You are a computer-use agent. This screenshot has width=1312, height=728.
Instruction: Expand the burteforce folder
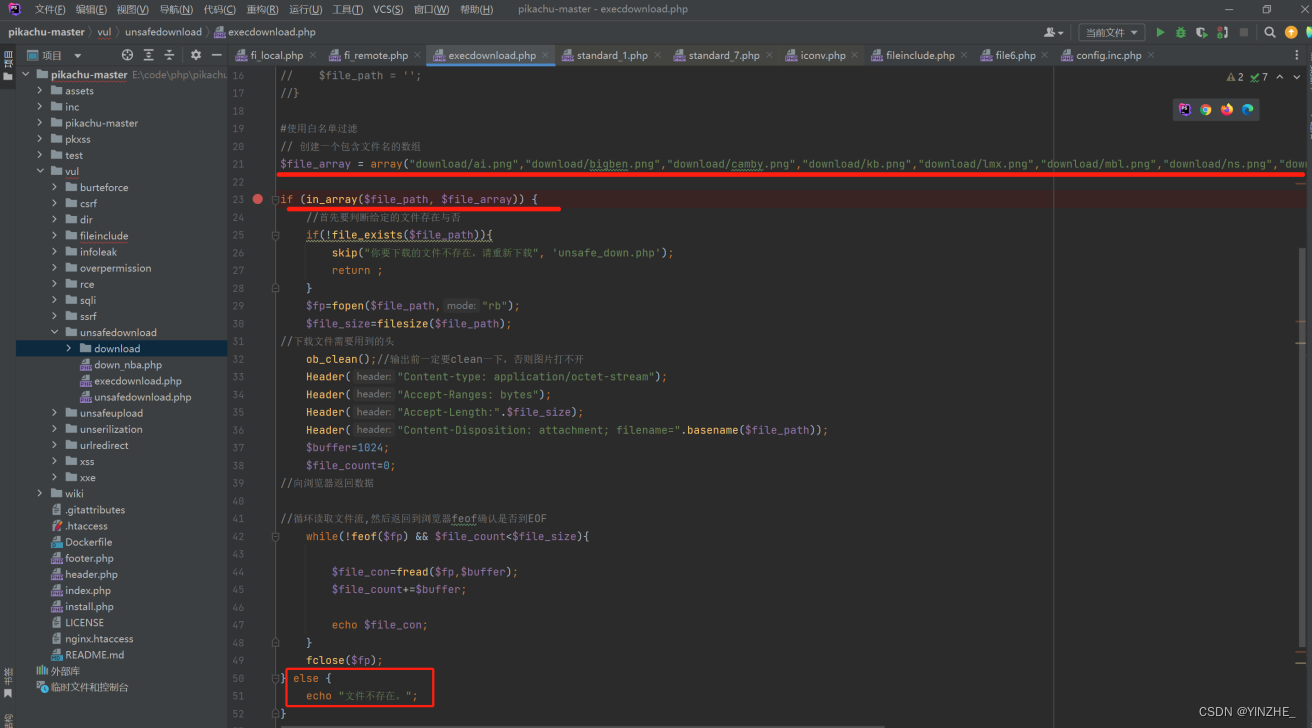coord(54,187)
